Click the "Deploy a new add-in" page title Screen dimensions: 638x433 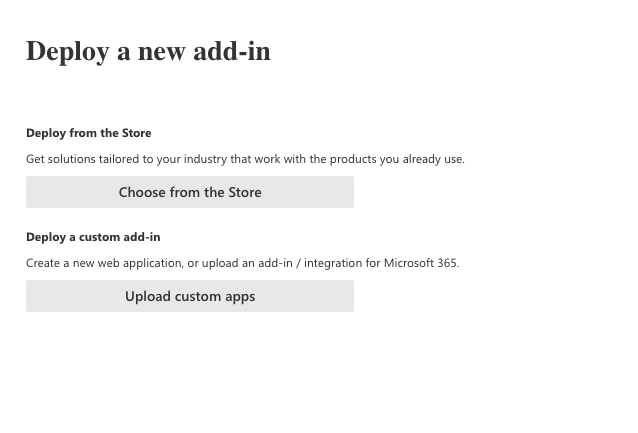(148, 51)
